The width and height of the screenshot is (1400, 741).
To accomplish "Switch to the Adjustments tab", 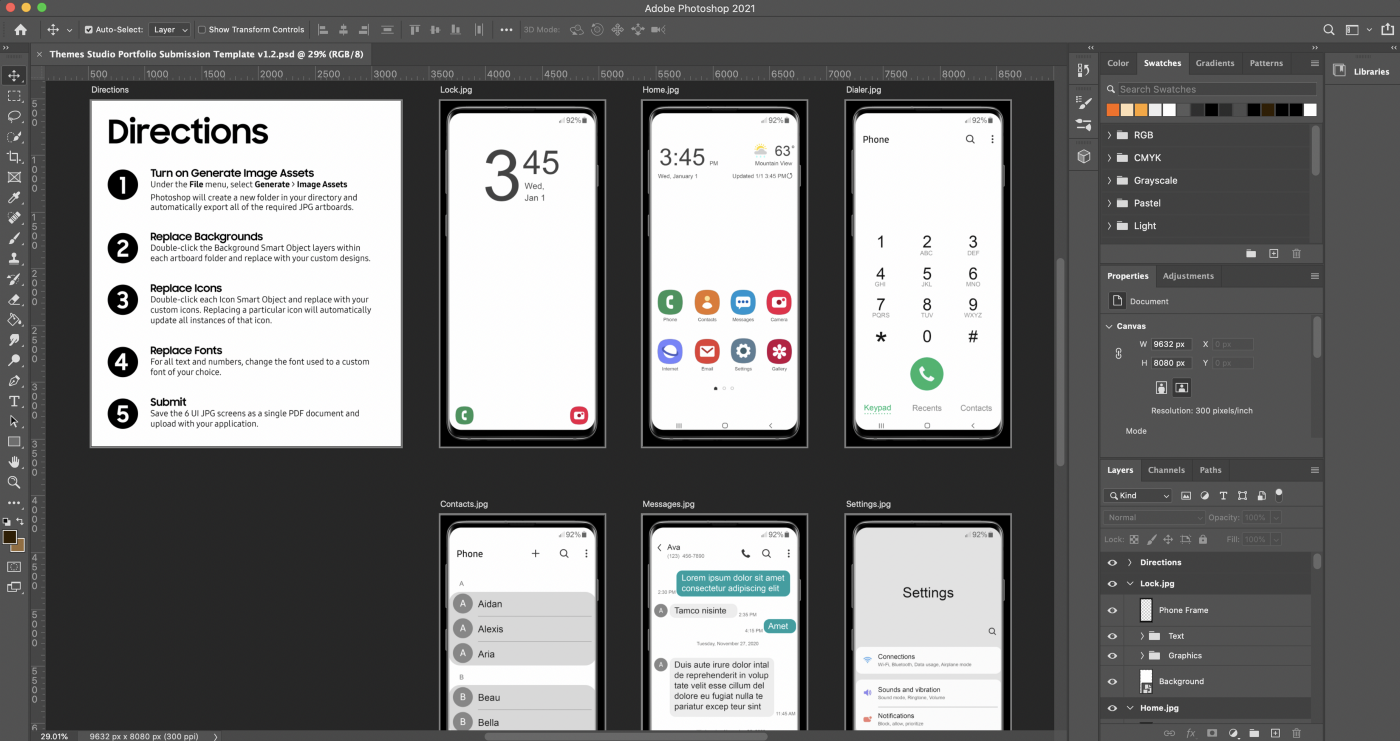I will [x=1188, y=276].
